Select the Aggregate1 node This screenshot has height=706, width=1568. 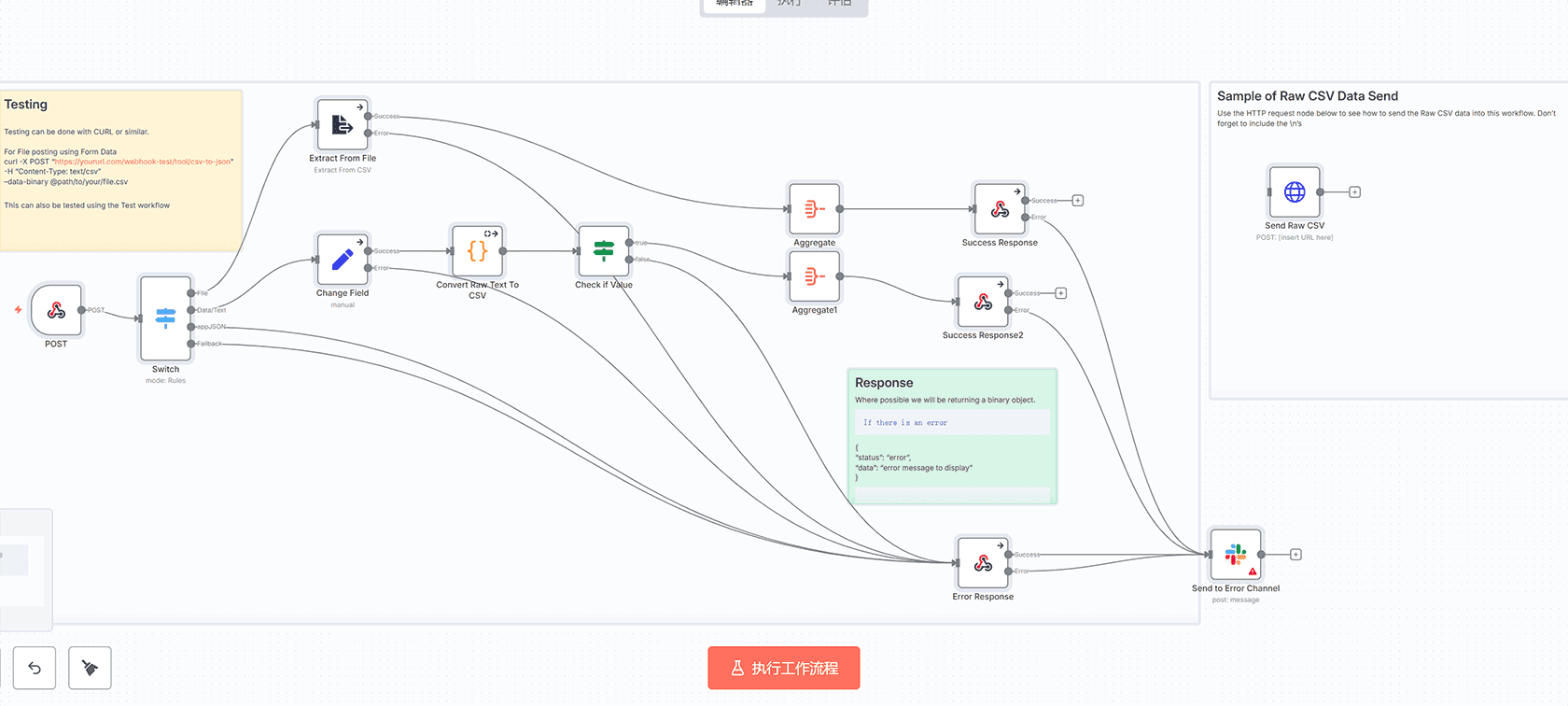pyautogui.click(x=814, y=276)
